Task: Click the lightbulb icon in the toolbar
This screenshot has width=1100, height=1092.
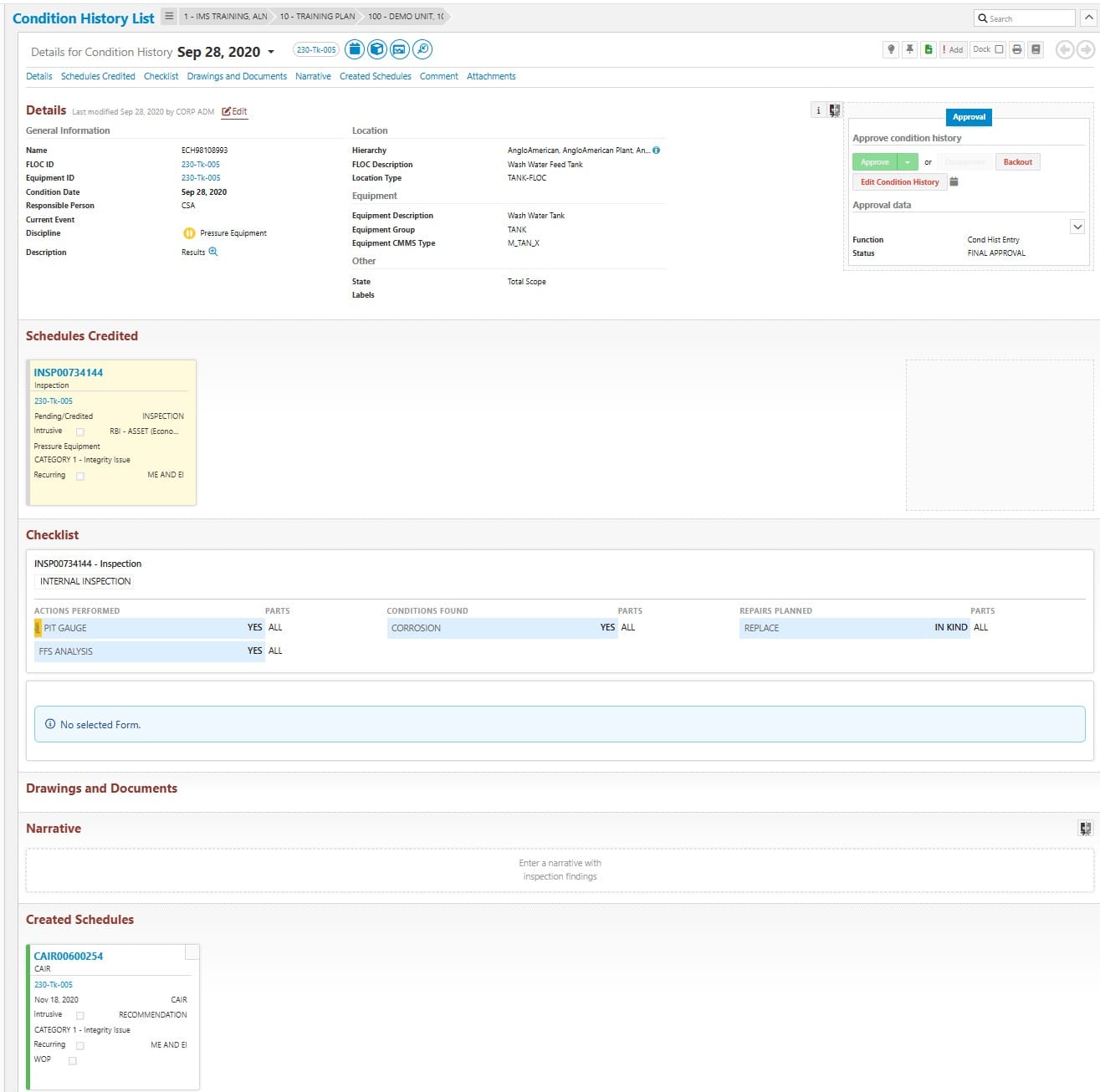Action: [x=891, y=49]
